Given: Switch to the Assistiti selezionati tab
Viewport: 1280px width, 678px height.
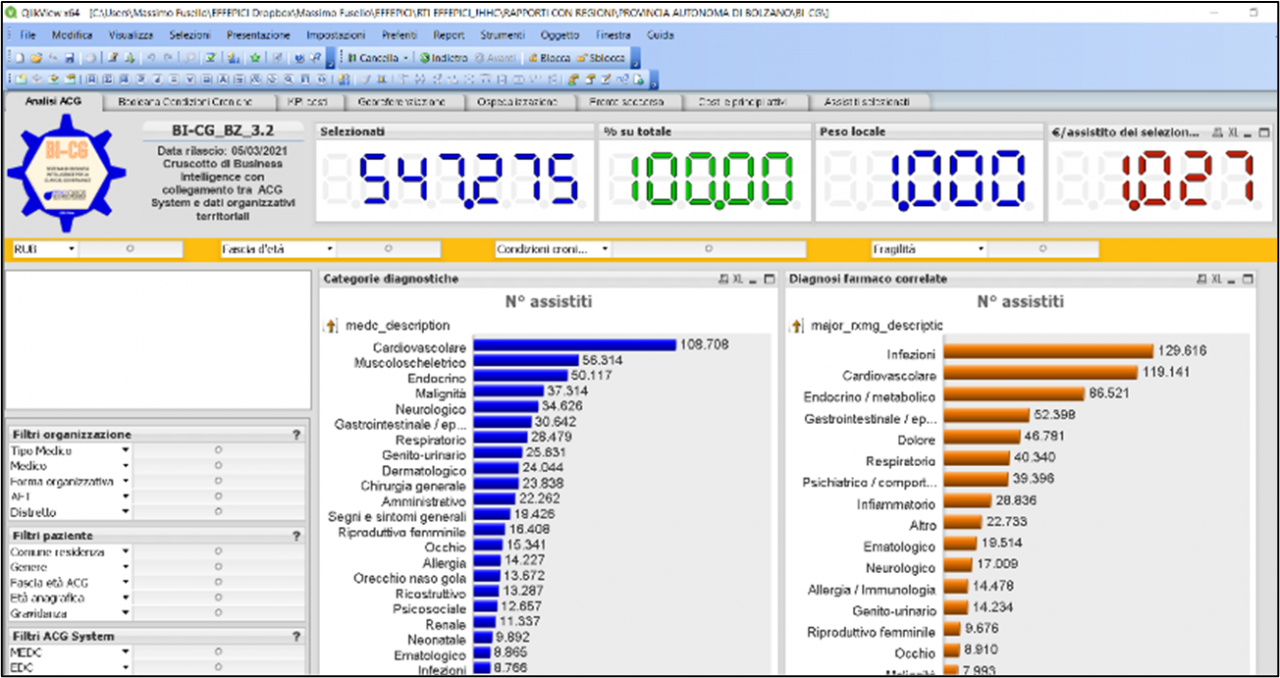Looking at the screenshot, I should (866, 102).
